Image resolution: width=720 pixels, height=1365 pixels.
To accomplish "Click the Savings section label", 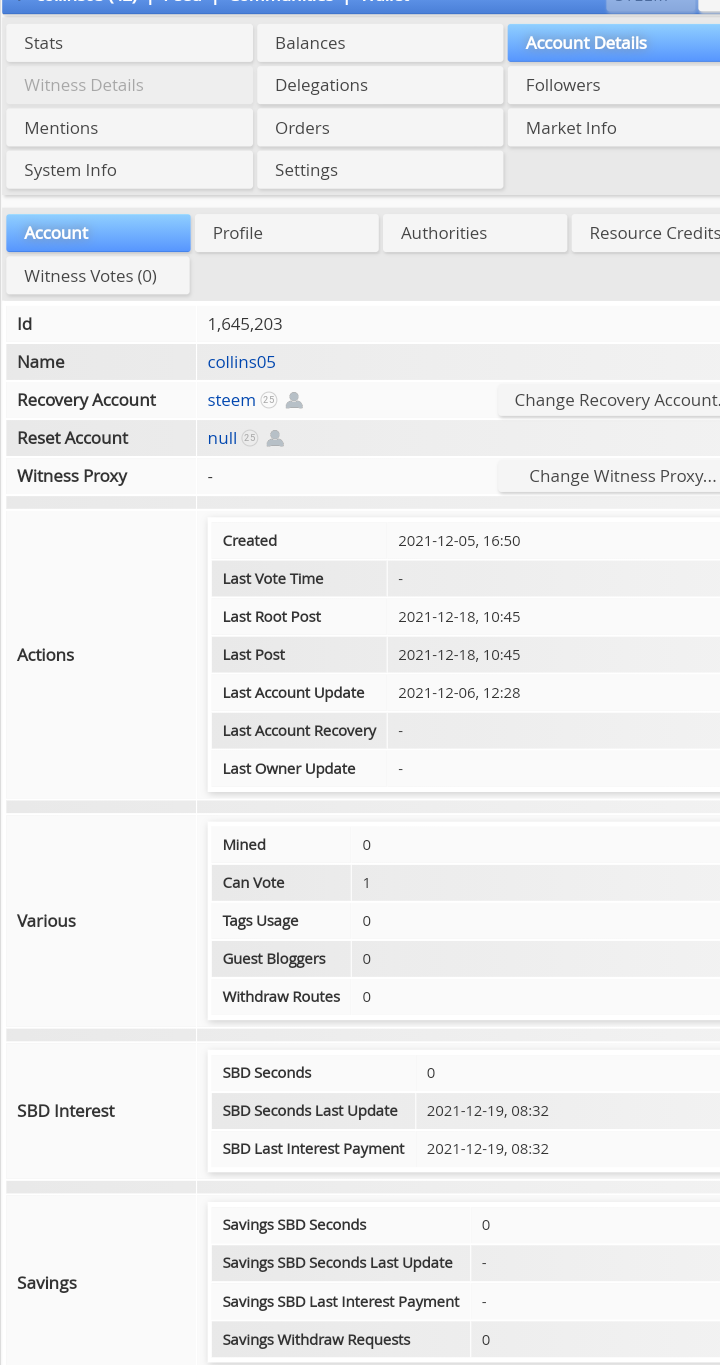I will click(47, 1283).
